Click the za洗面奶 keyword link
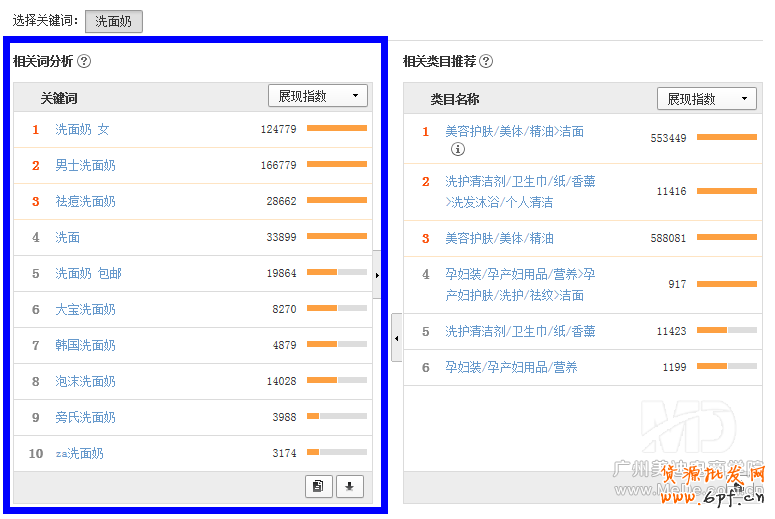Screen dimensions: 775x519 (x=79, y=453)
